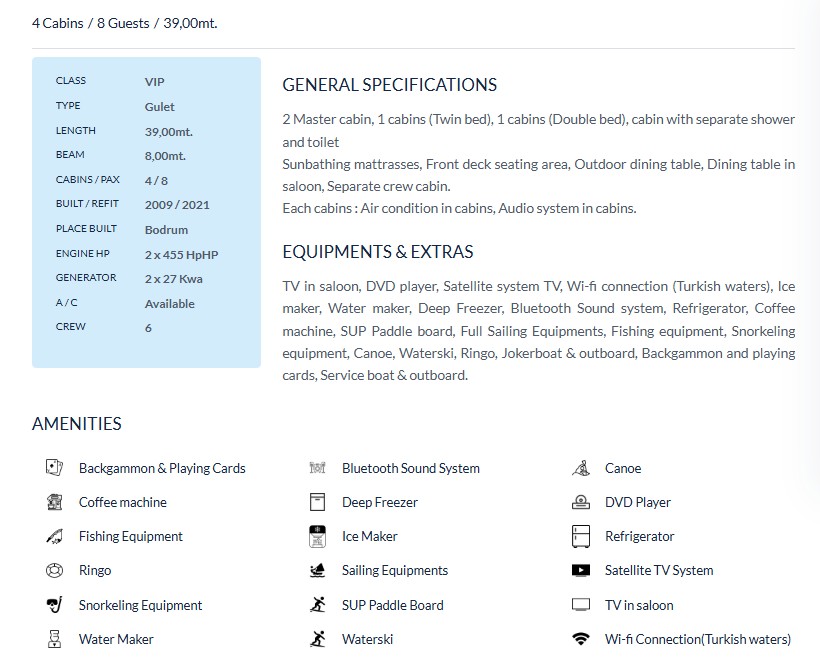The image size is (820, 668).
Task: Click the Fishing Equipment icon
Action: [54, 536]
